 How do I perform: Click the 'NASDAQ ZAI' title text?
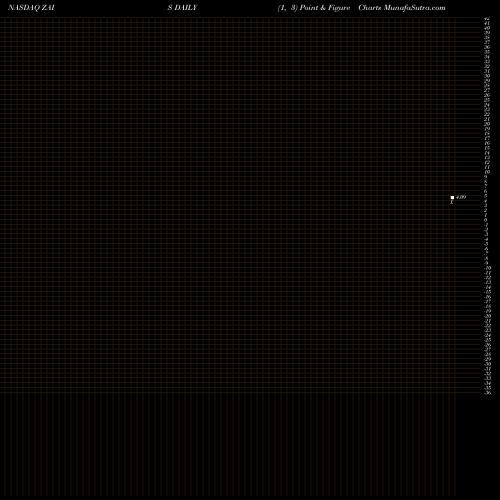coord(31,8)
